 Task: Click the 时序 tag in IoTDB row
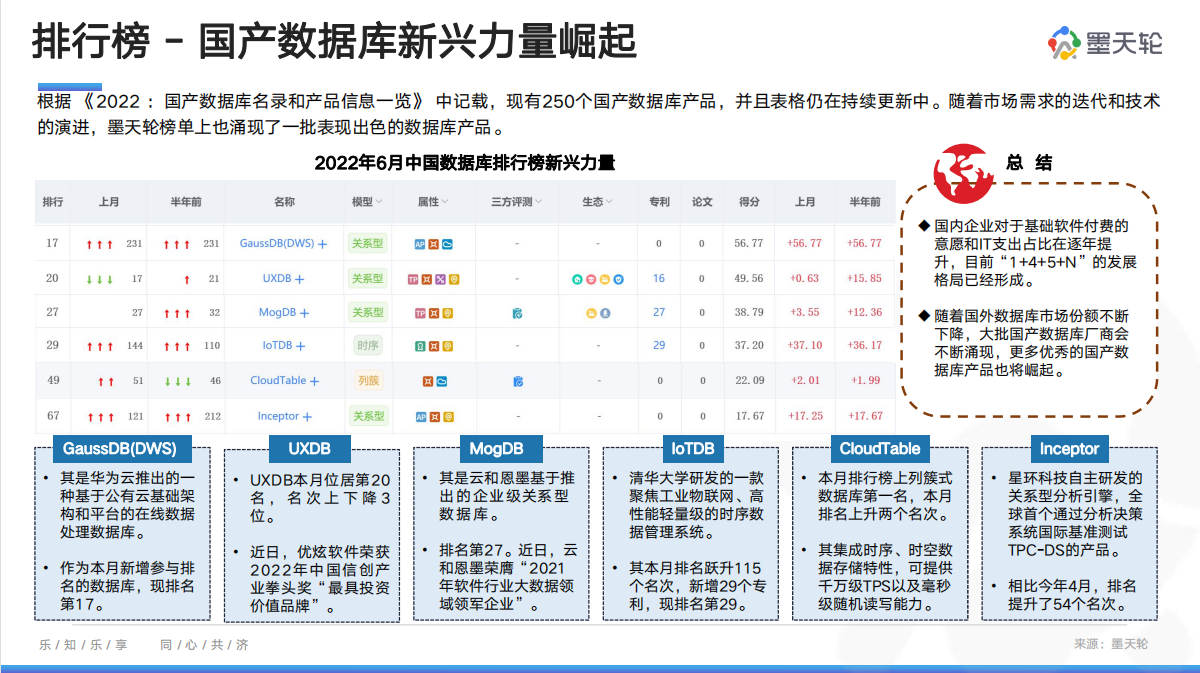pos(368,346)
